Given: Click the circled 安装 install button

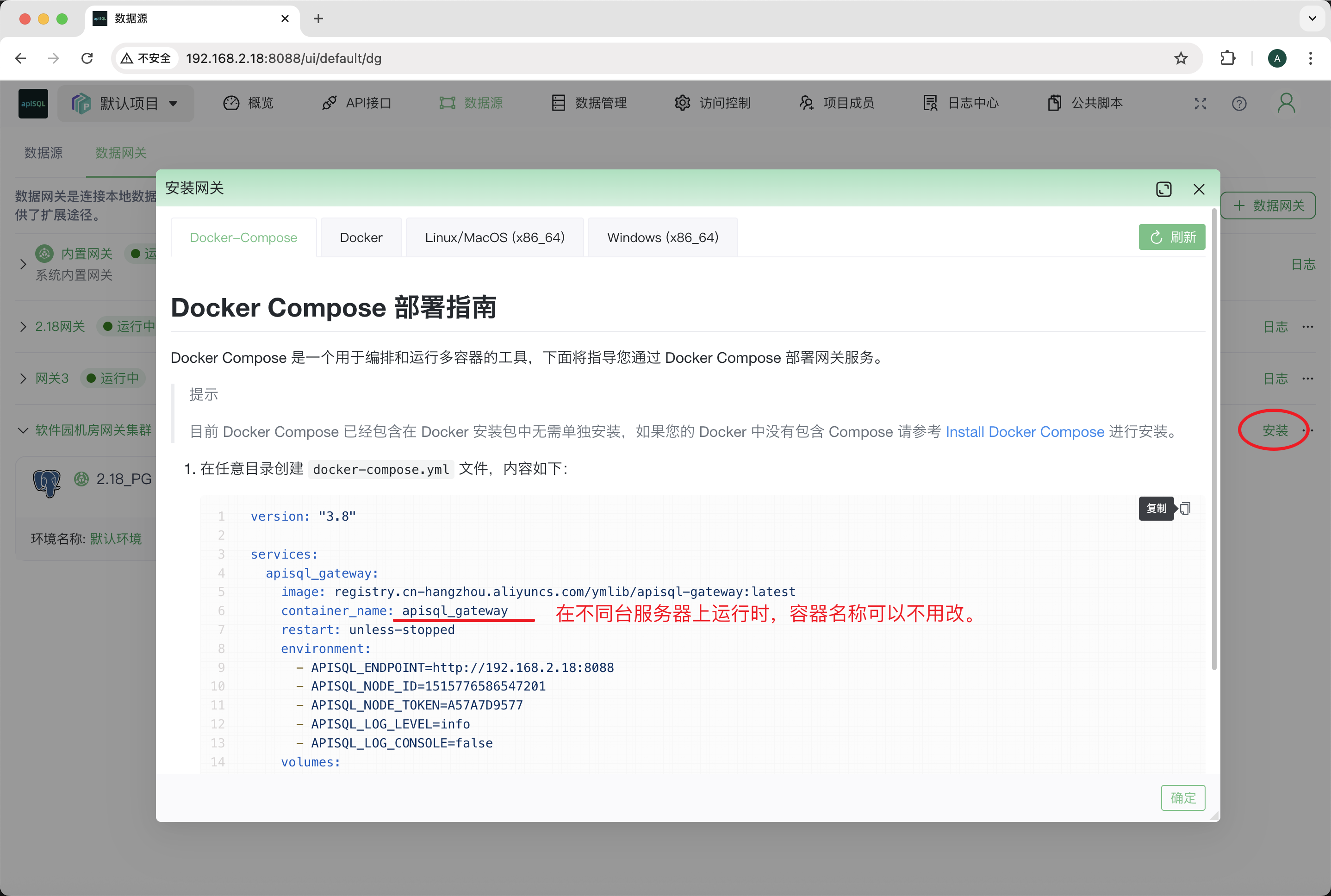Looking at the screenshot, I should click(x=1275, y=431).
